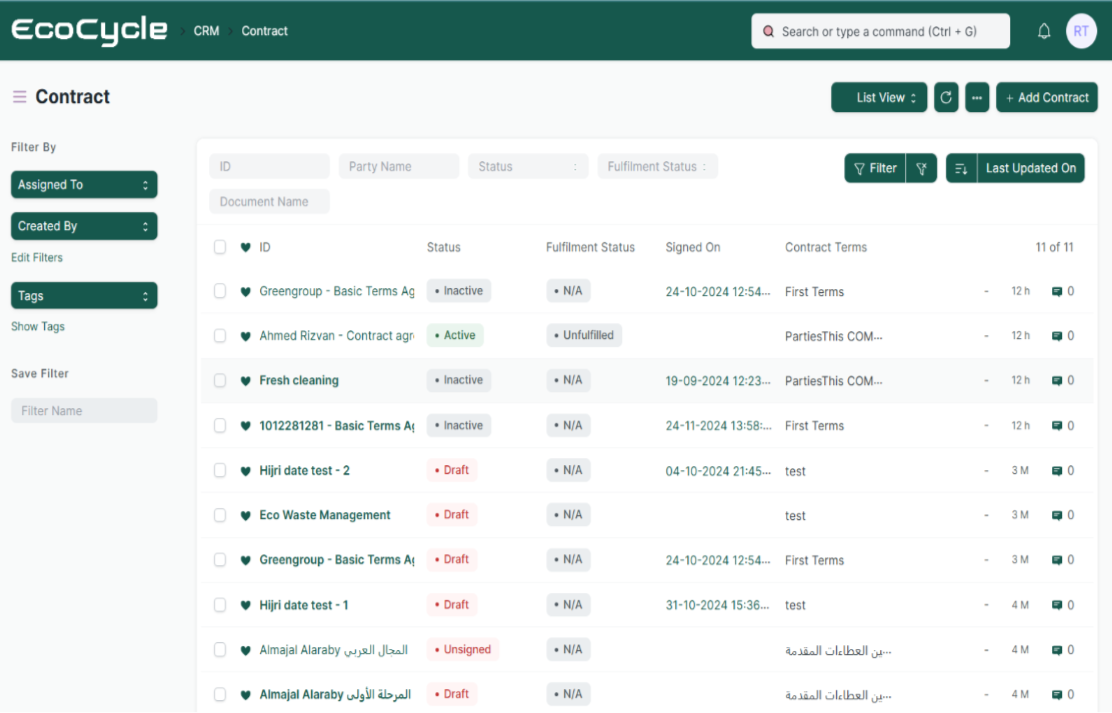
Task: Focus the Party Name filter field
Action: coord(398,167)
